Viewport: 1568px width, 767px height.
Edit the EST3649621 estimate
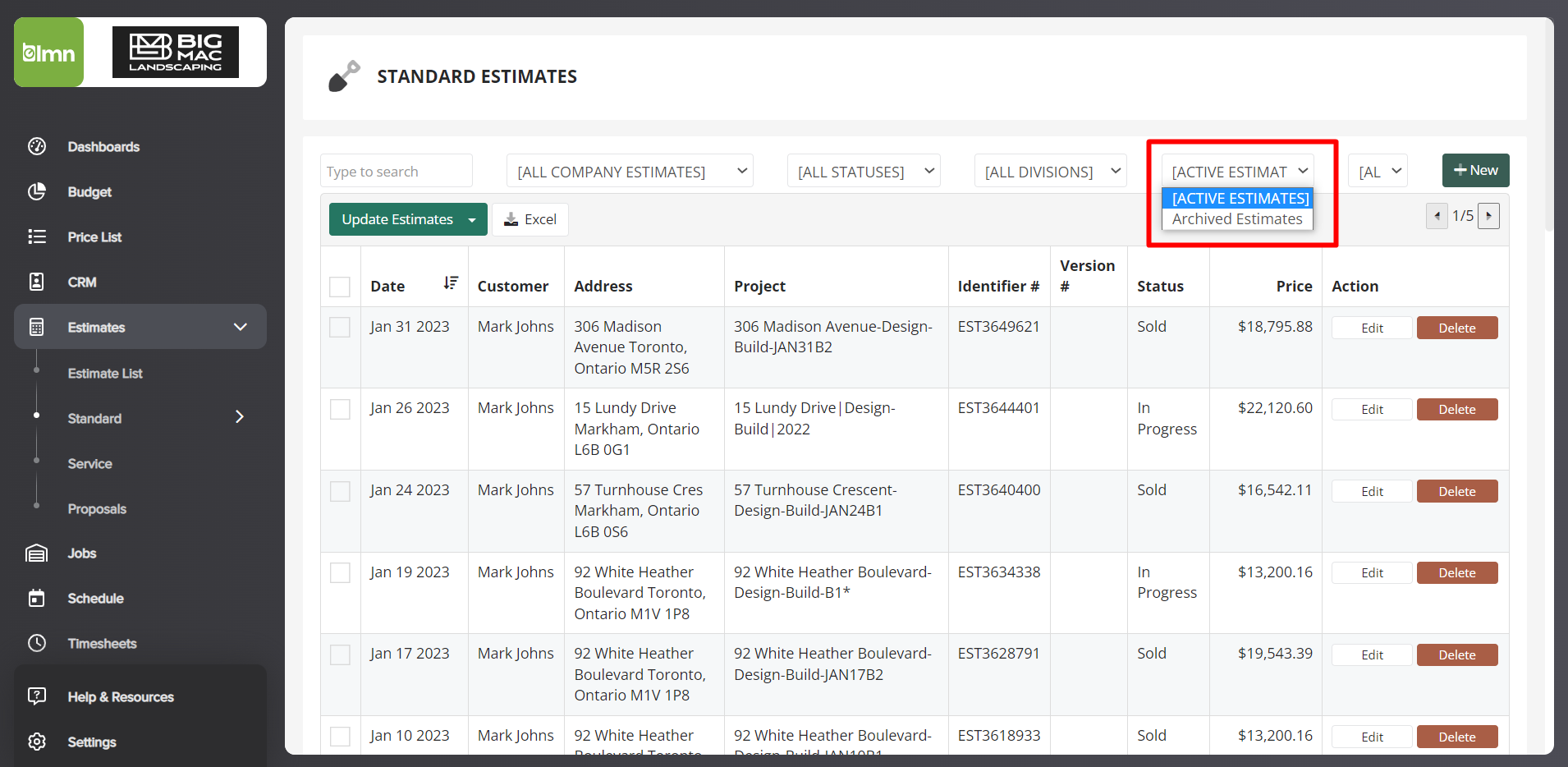click(x=1372, y=328)
